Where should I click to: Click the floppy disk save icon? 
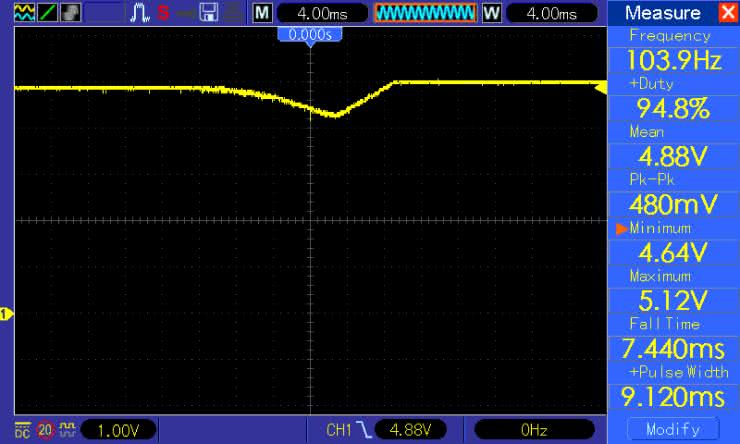click(x=209, y=13)
